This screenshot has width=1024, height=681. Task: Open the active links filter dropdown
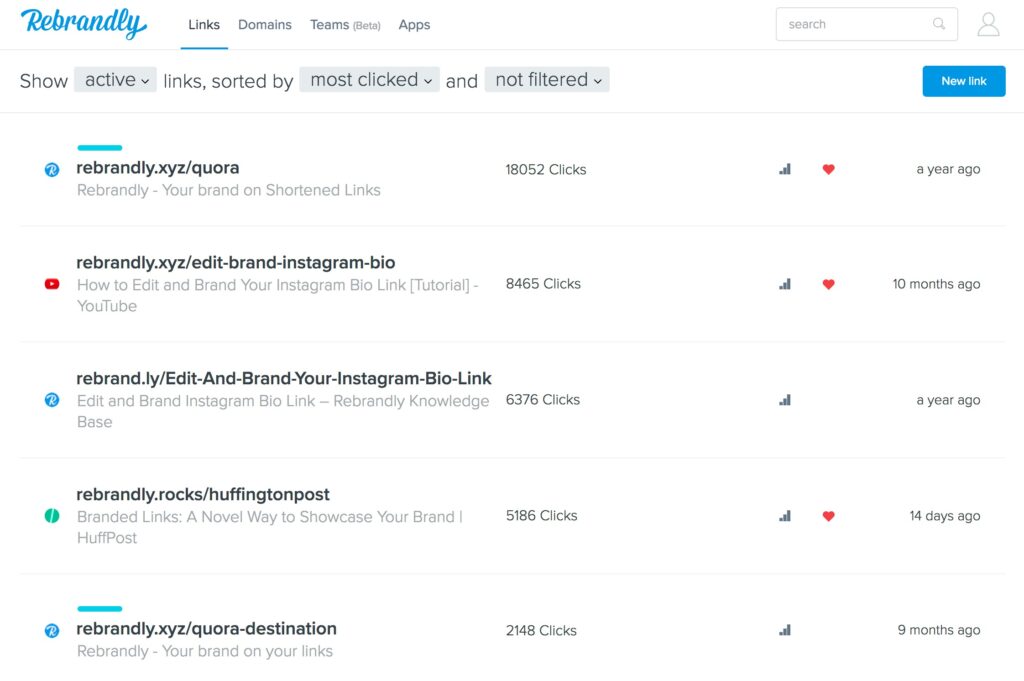tap(114, 80)
